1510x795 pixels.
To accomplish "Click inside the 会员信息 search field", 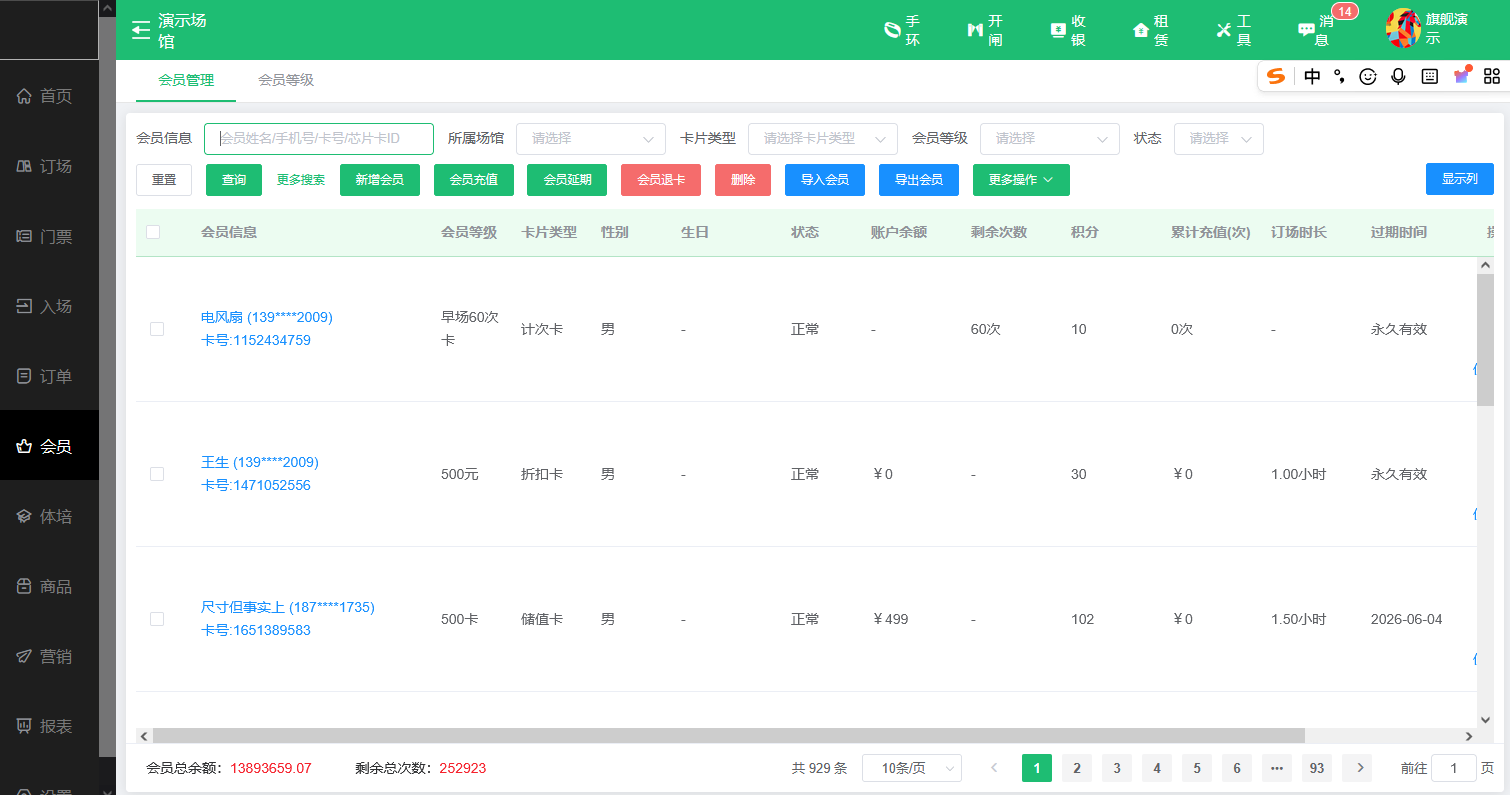I will click(x=318, y=138).
